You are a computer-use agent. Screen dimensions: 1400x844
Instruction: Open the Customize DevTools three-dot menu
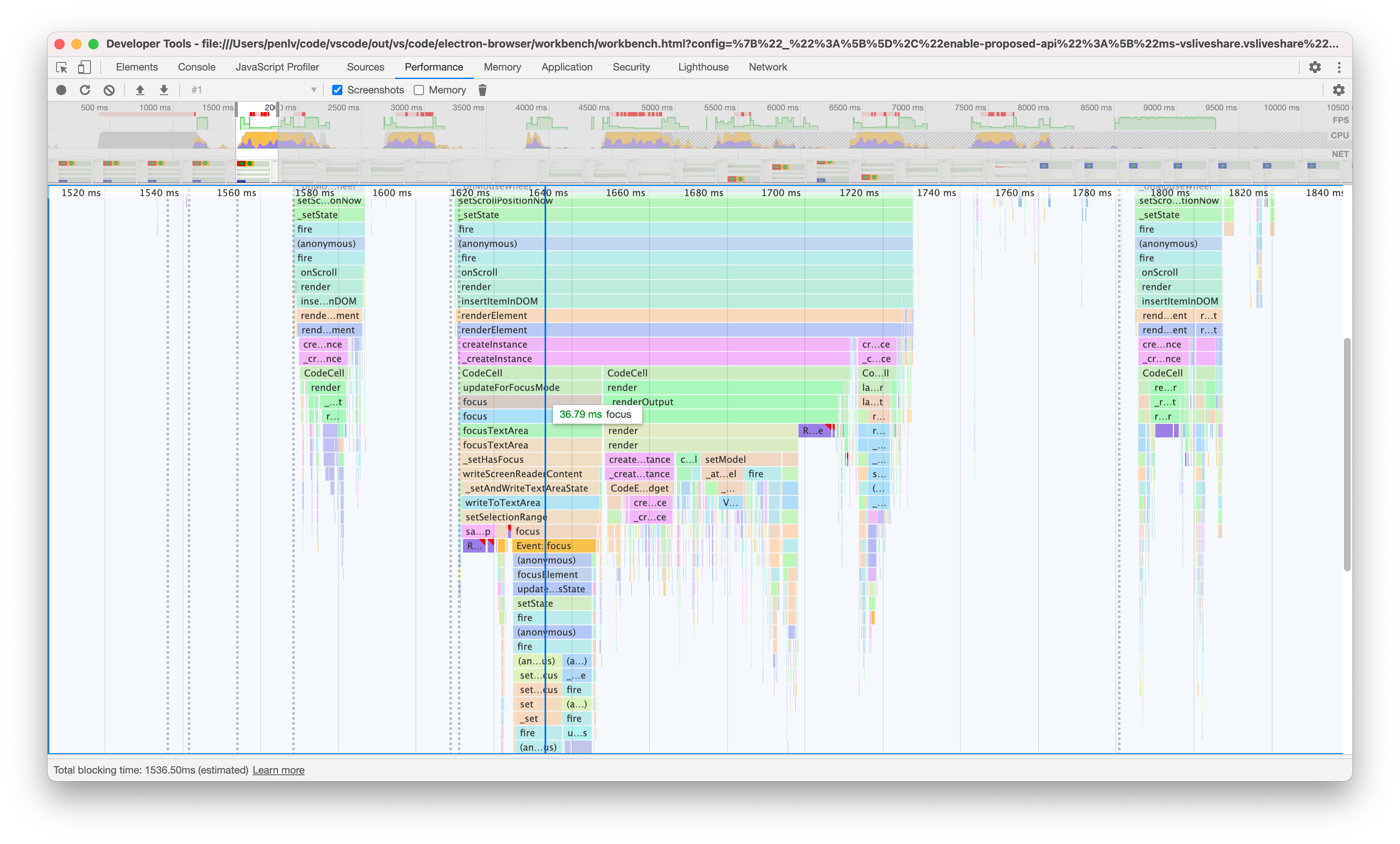(1339, 67)
